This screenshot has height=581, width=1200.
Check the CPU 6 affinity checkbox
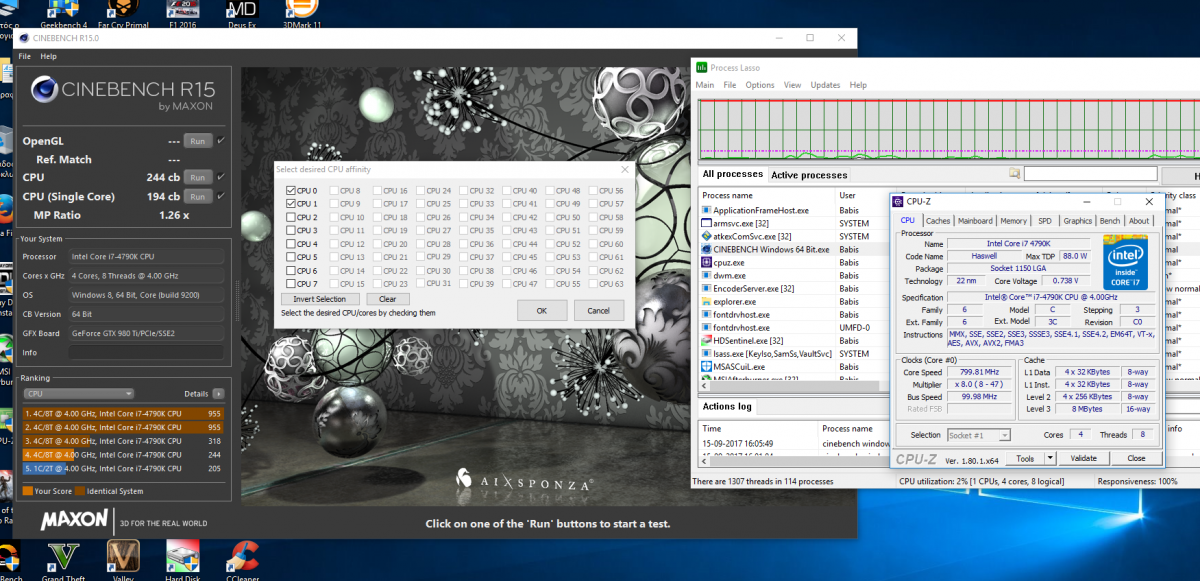291,271
